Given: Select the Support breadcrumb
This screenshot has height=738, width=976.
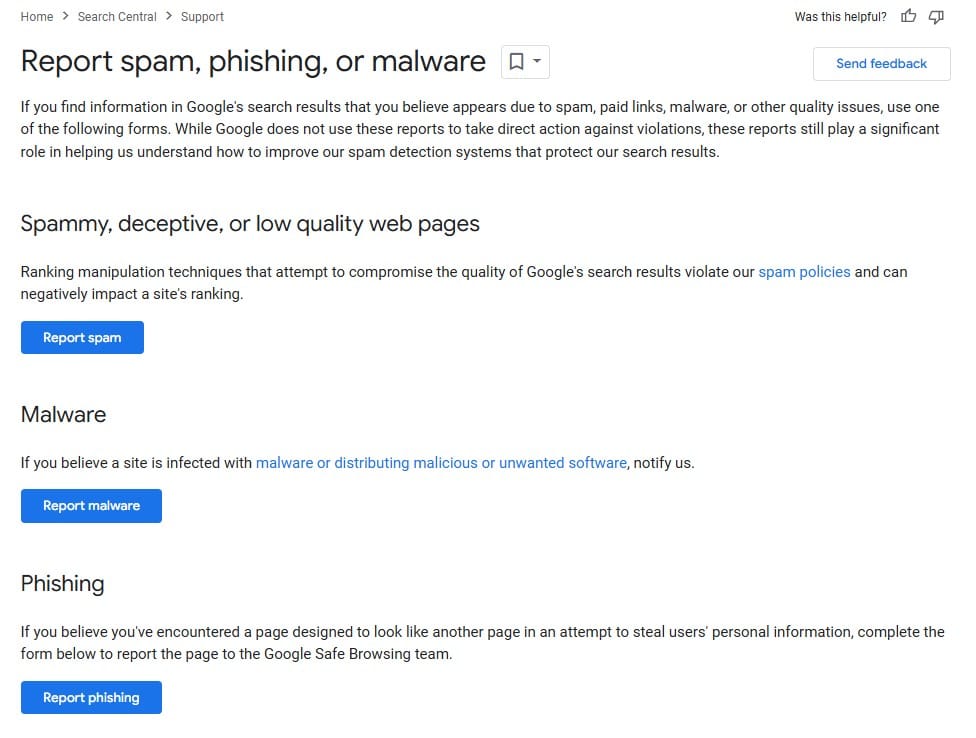Looking at the screenshot, I should (x=202, y=17).
